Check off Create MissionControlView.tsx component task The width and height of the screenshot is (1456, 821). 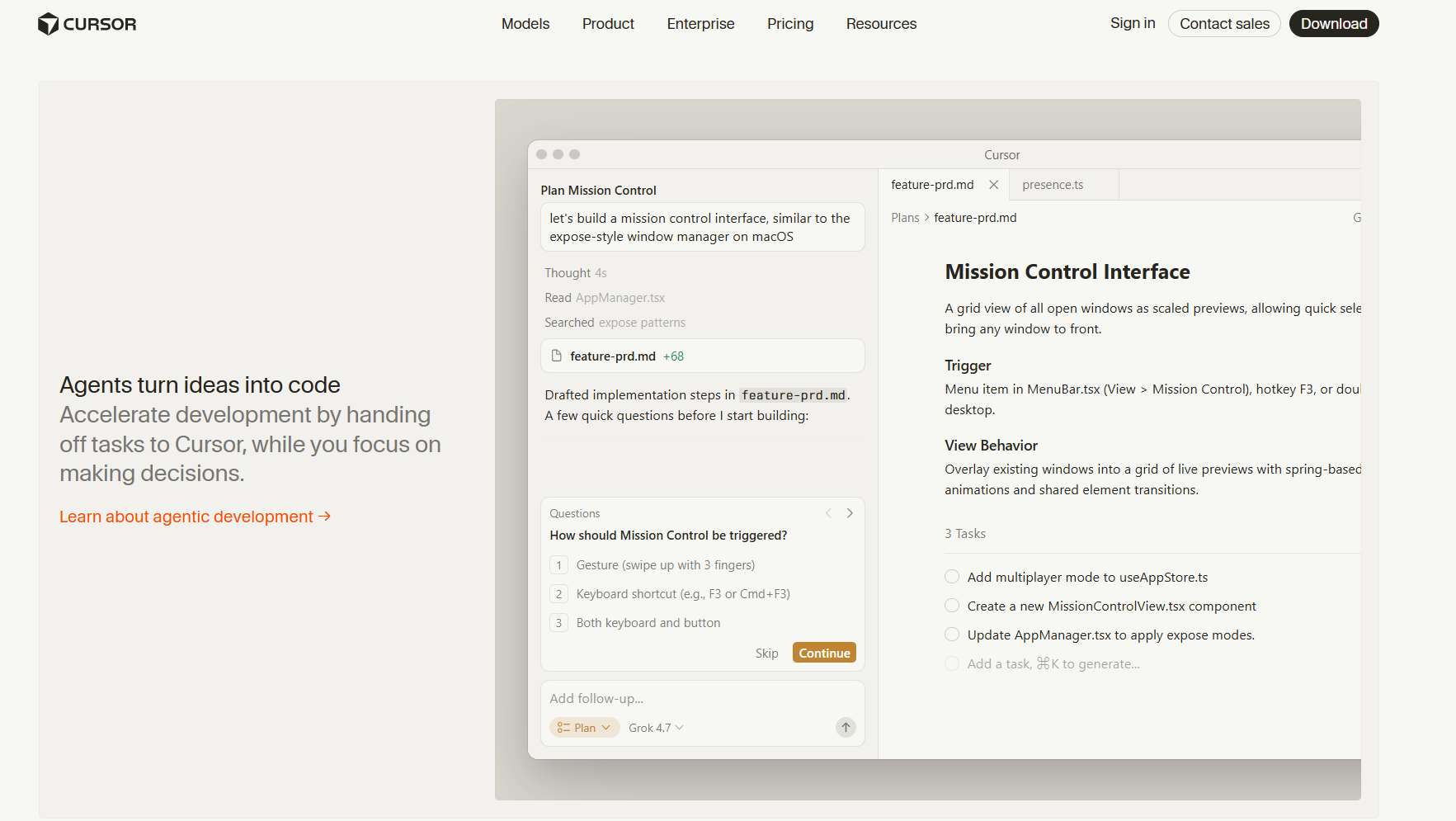[952, 606]
